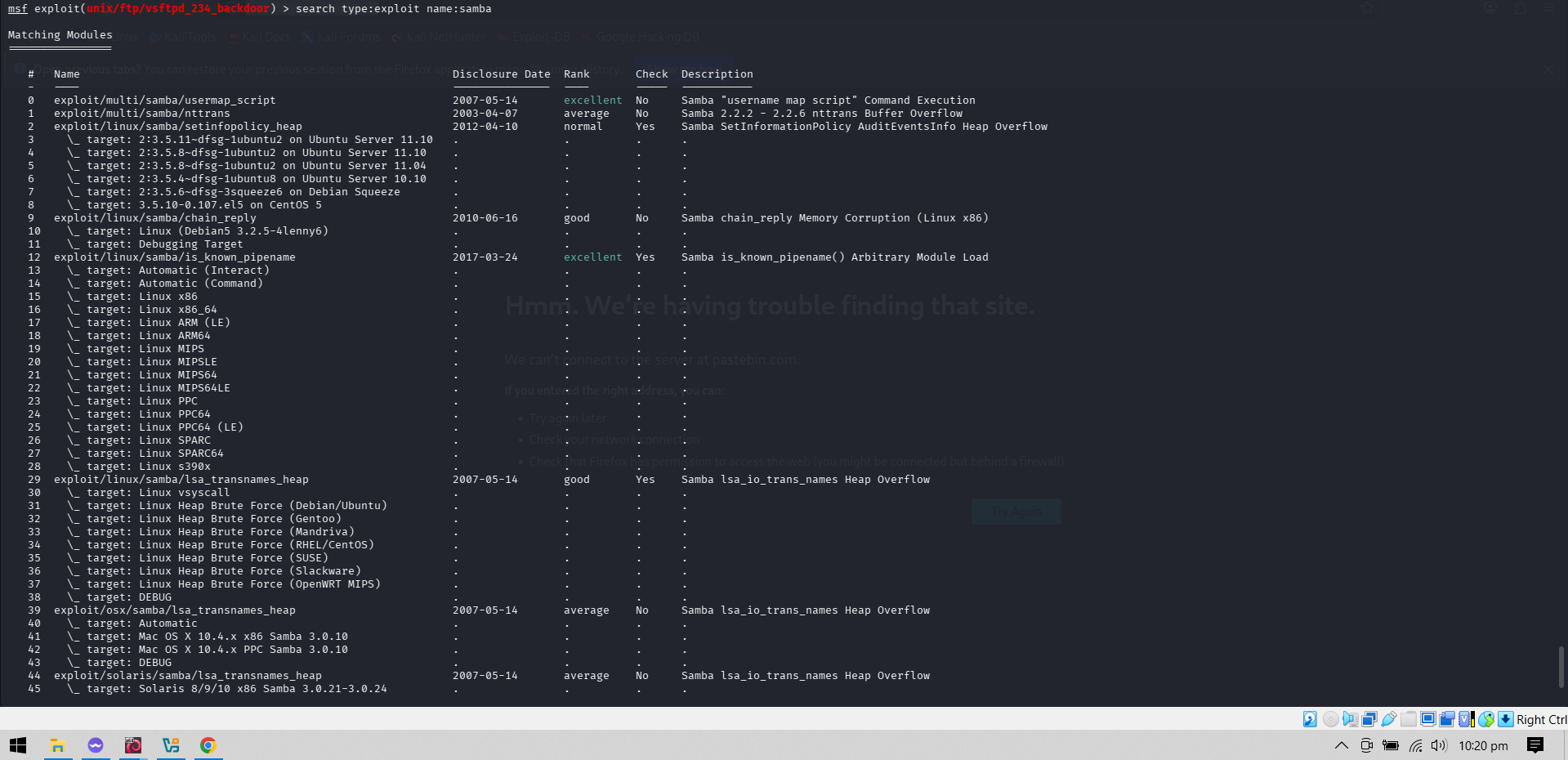Click the VirtualBox hard disk activity icon

tap(1310, 719)
